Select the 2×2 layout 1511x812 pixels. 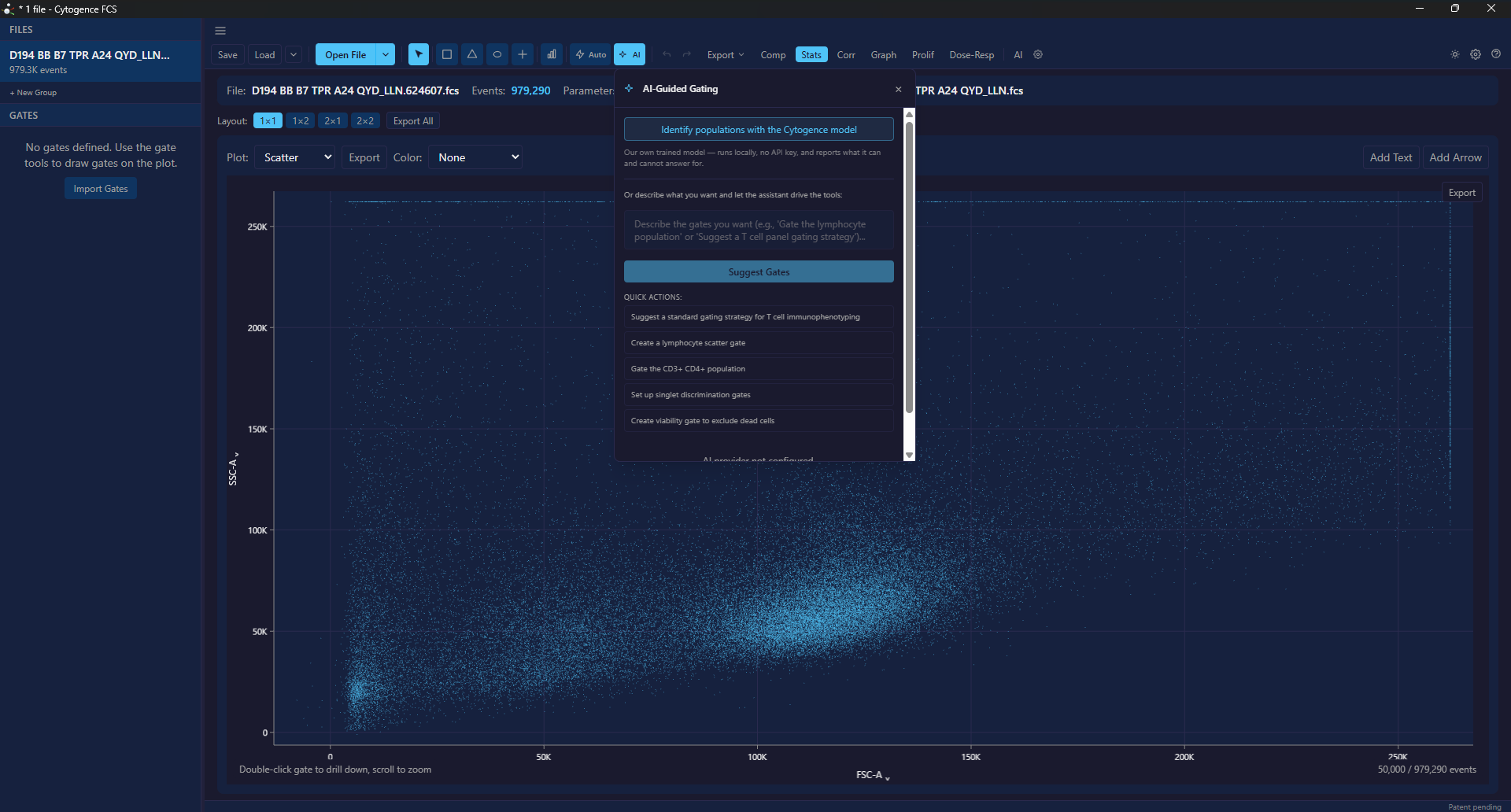pyautogui.click(x=365, y=120)
